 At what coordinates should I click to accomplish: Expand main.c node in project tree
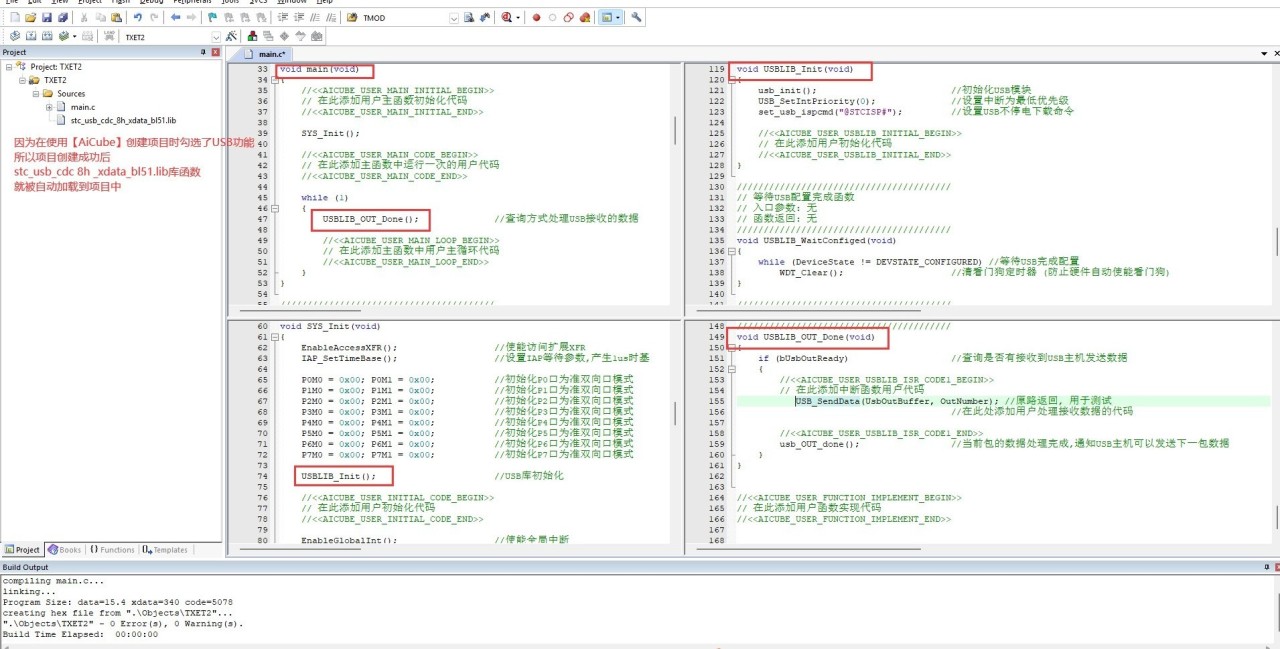point(49,107)
